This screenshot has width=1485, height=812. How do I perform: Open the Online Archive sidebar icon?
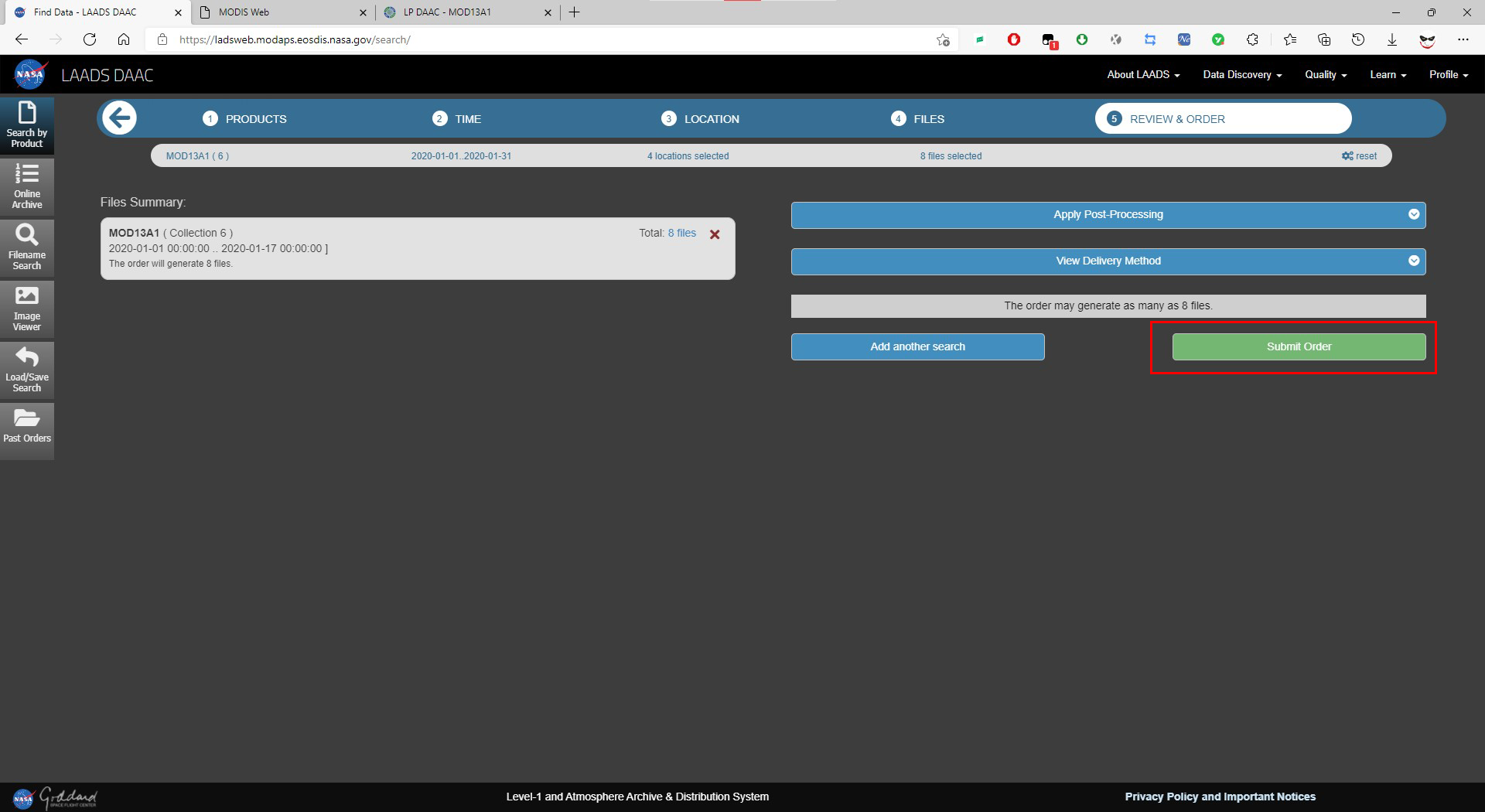27,186
